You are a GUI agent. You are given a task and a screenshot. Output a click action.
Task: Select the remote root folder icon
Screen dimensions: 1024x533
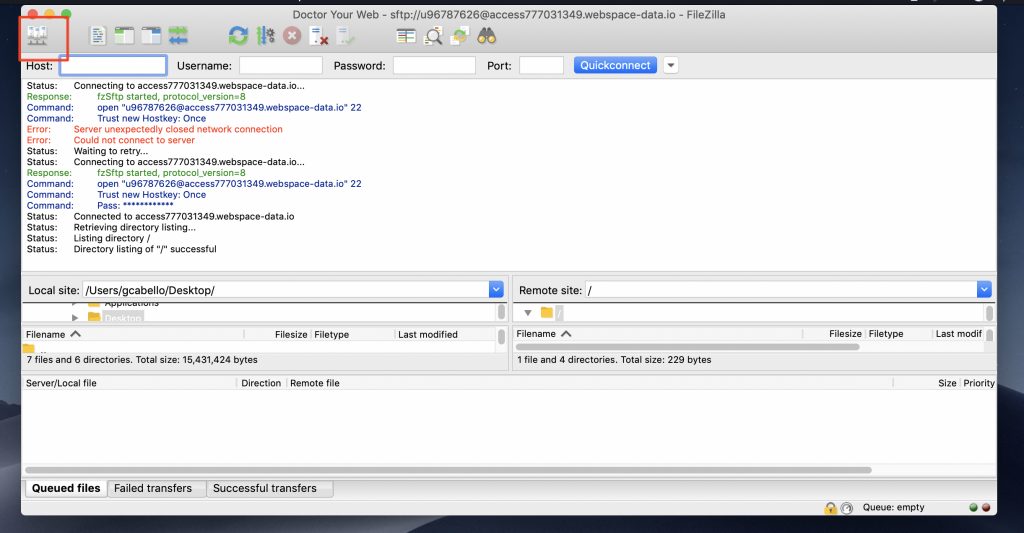547,313
